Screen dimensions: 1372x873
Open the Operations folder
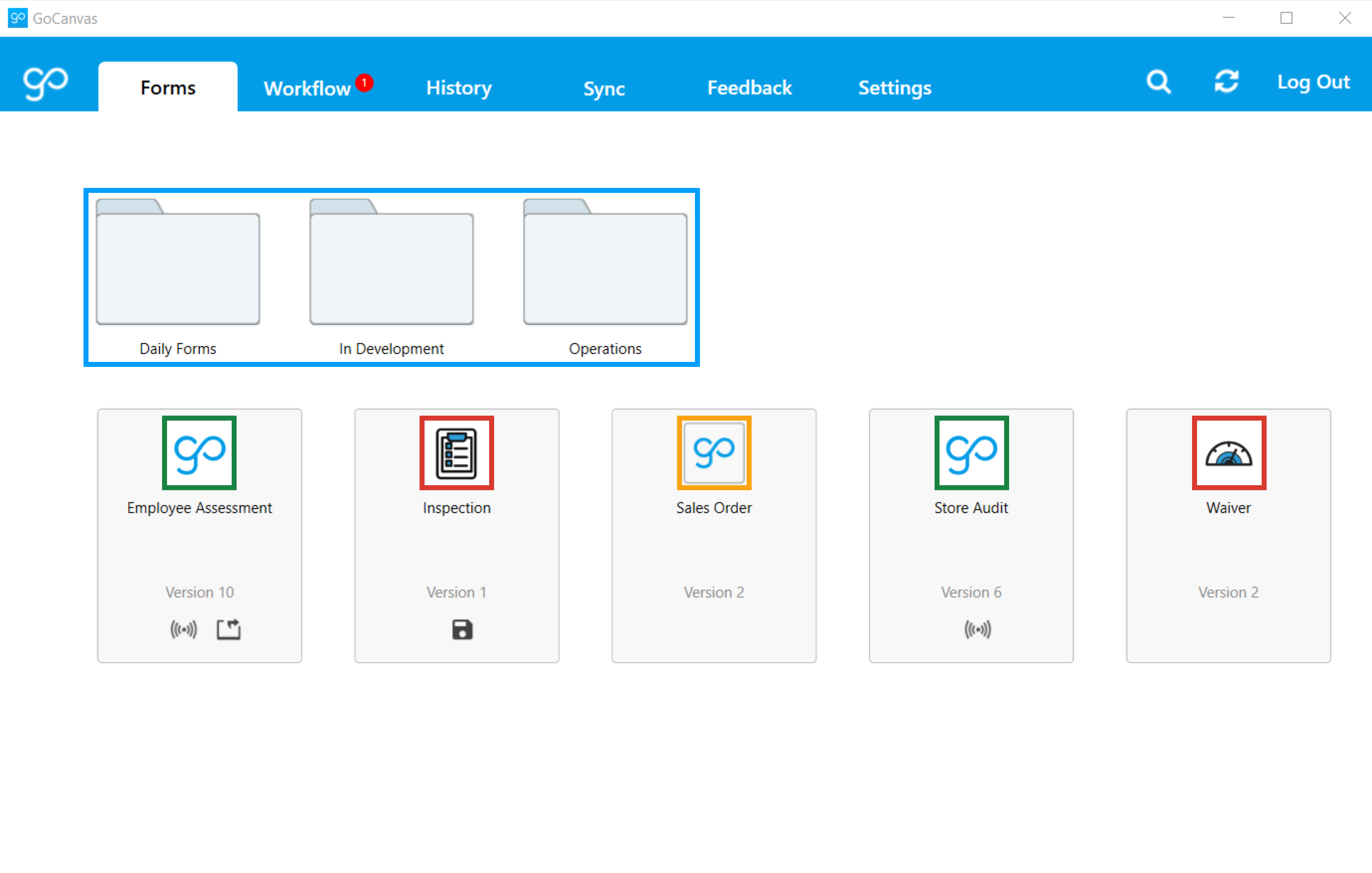pyautogui.click(x=605, y=262)
